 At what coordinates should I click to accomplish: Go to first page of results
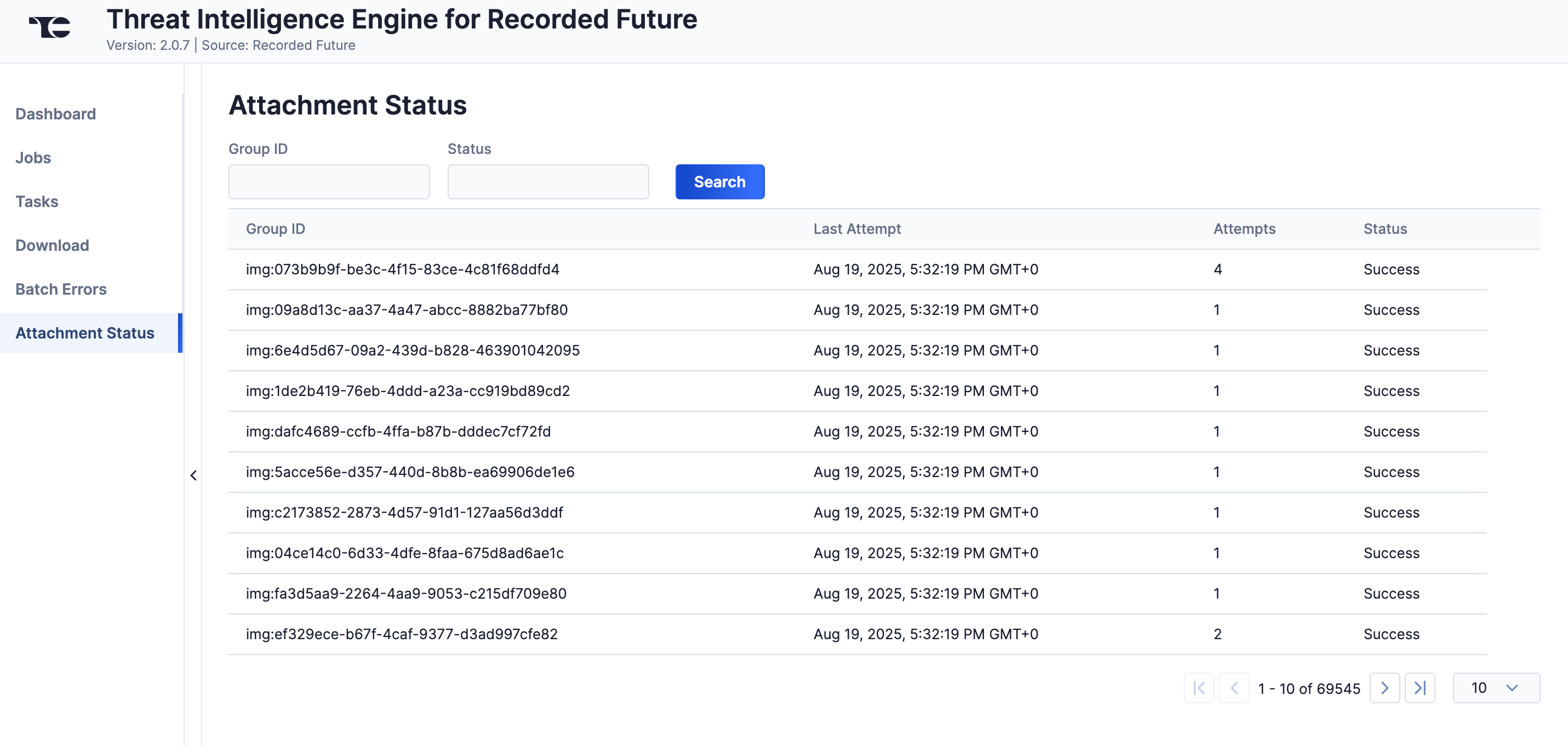pos(1199,687)
